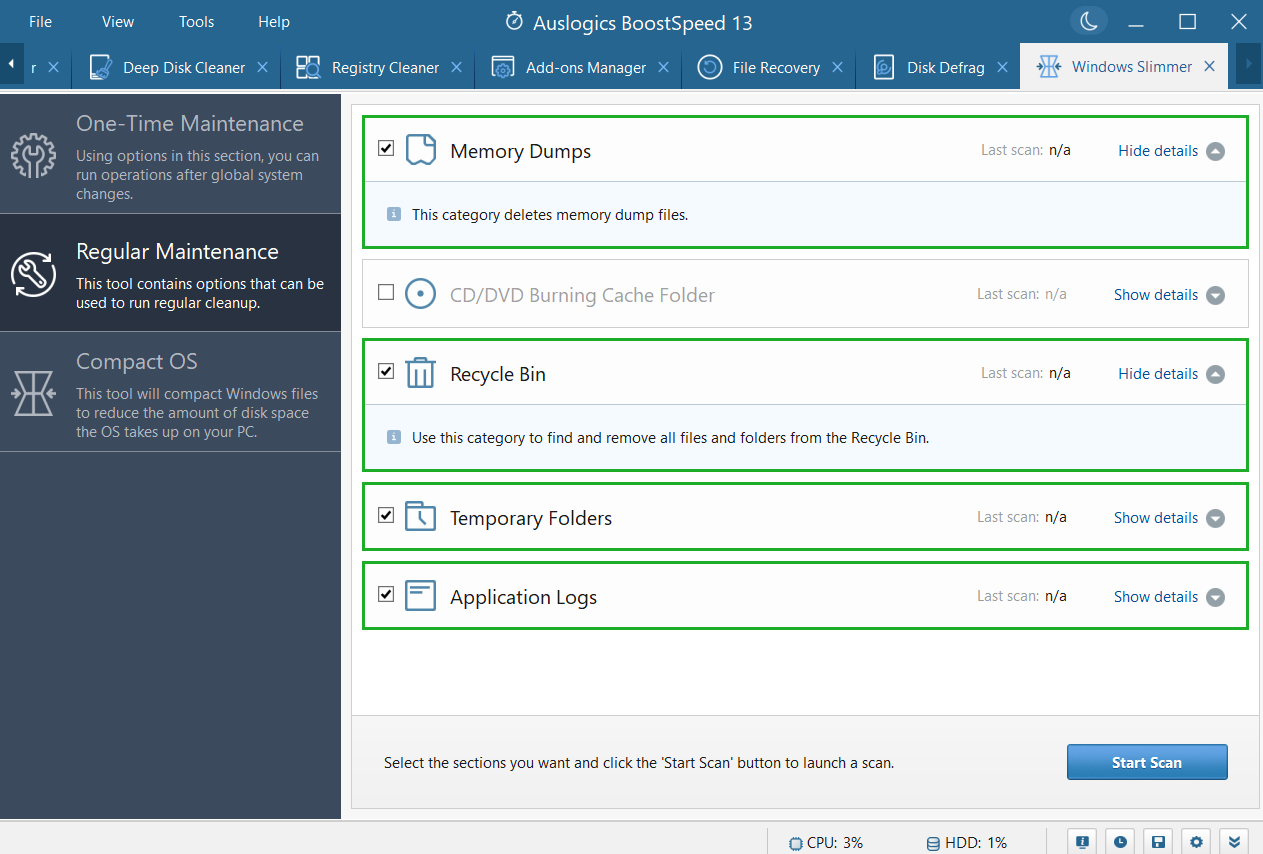1263x854 pixels.
Task: Open the Tools menu
Action: [x=197, y=21]
